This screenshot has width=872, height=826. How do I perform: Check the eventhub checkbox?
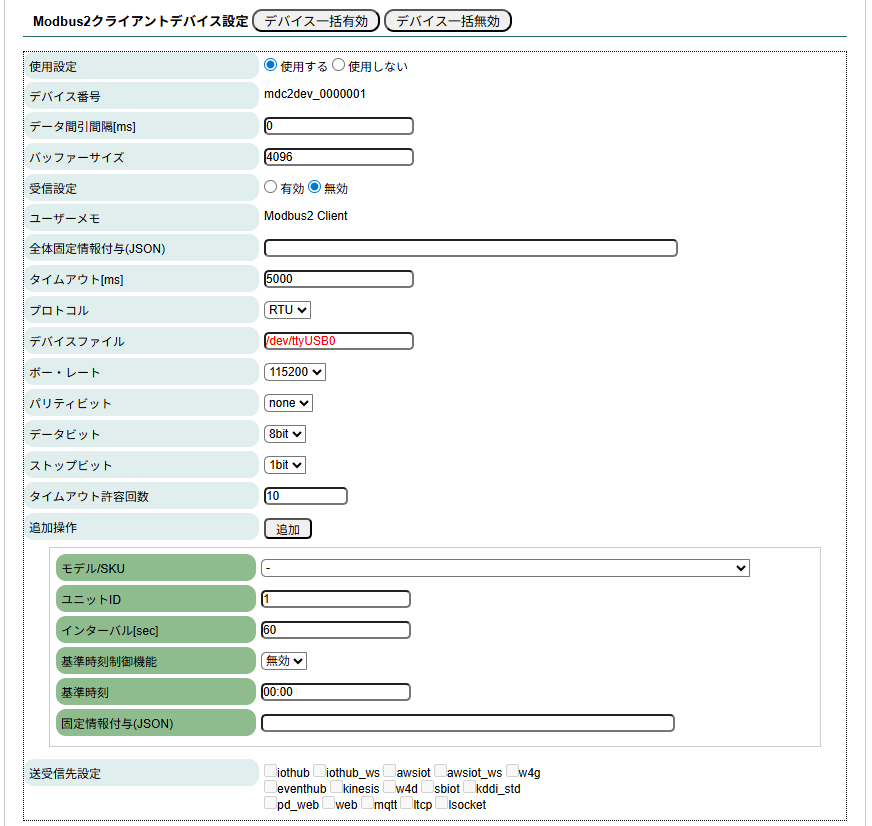point(270,787)
